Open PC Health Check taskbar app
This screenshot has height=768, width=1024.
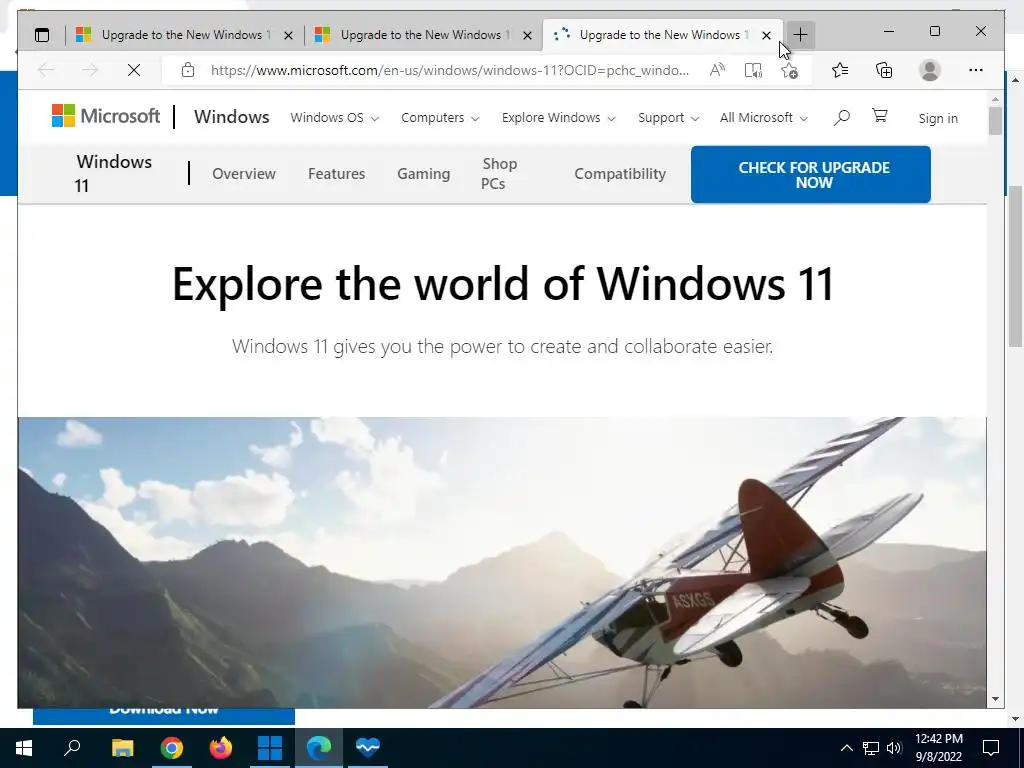point(368,748)
